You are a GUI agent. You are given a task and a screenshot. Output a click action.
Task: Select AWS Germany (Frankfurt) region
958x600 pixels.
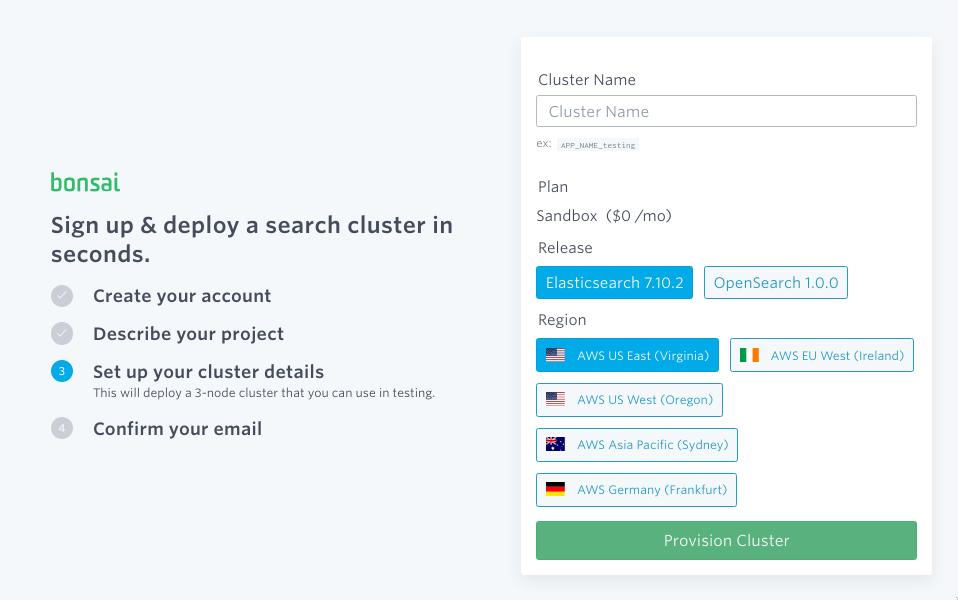pos(636,490)
